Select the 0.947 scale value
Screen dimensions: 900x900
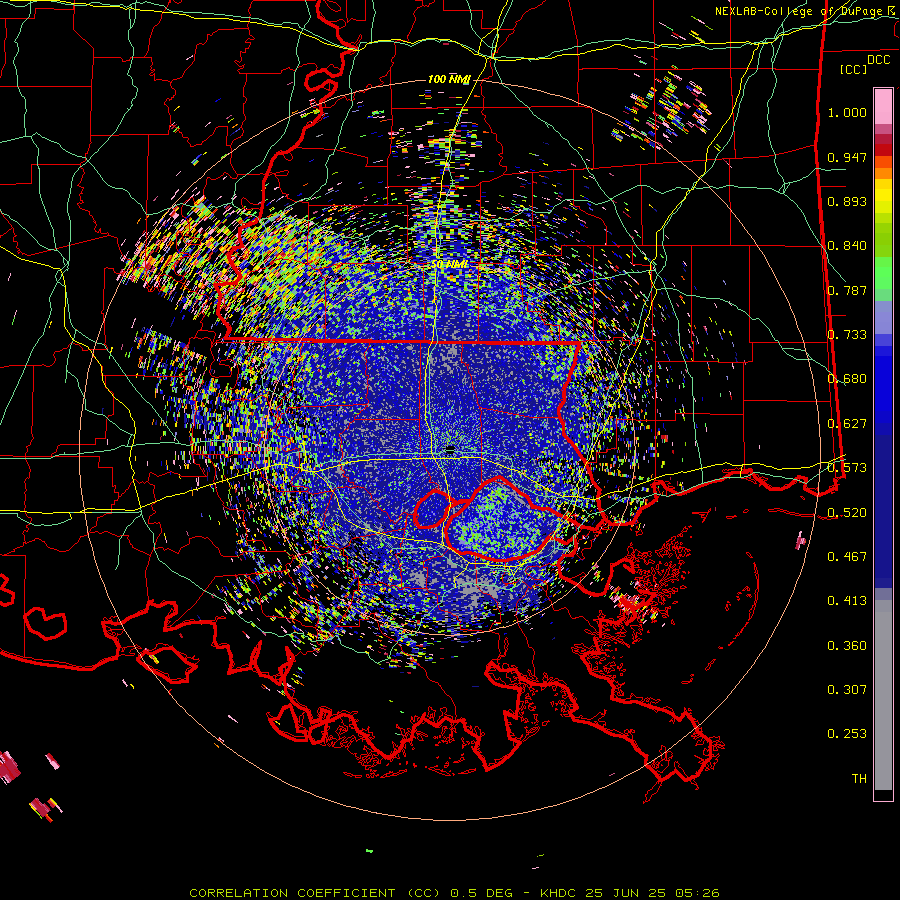(847, 157)
